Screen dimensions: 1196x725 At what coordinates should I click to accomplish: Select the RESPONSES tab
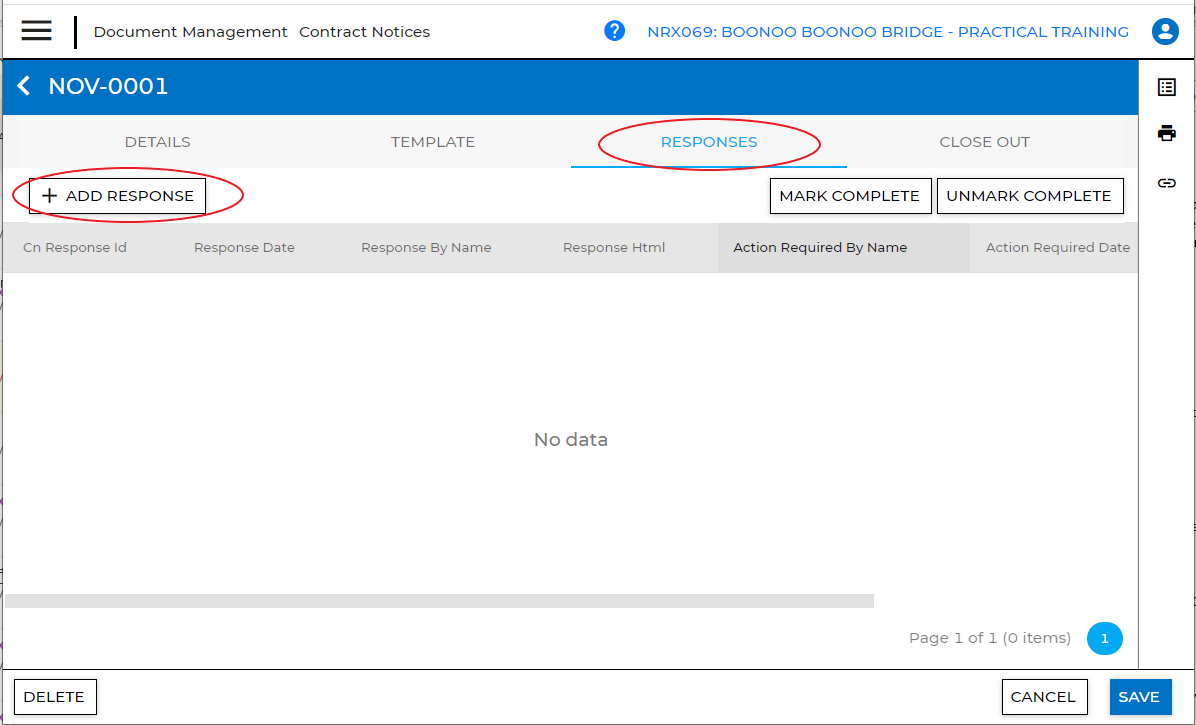[709, 142]
